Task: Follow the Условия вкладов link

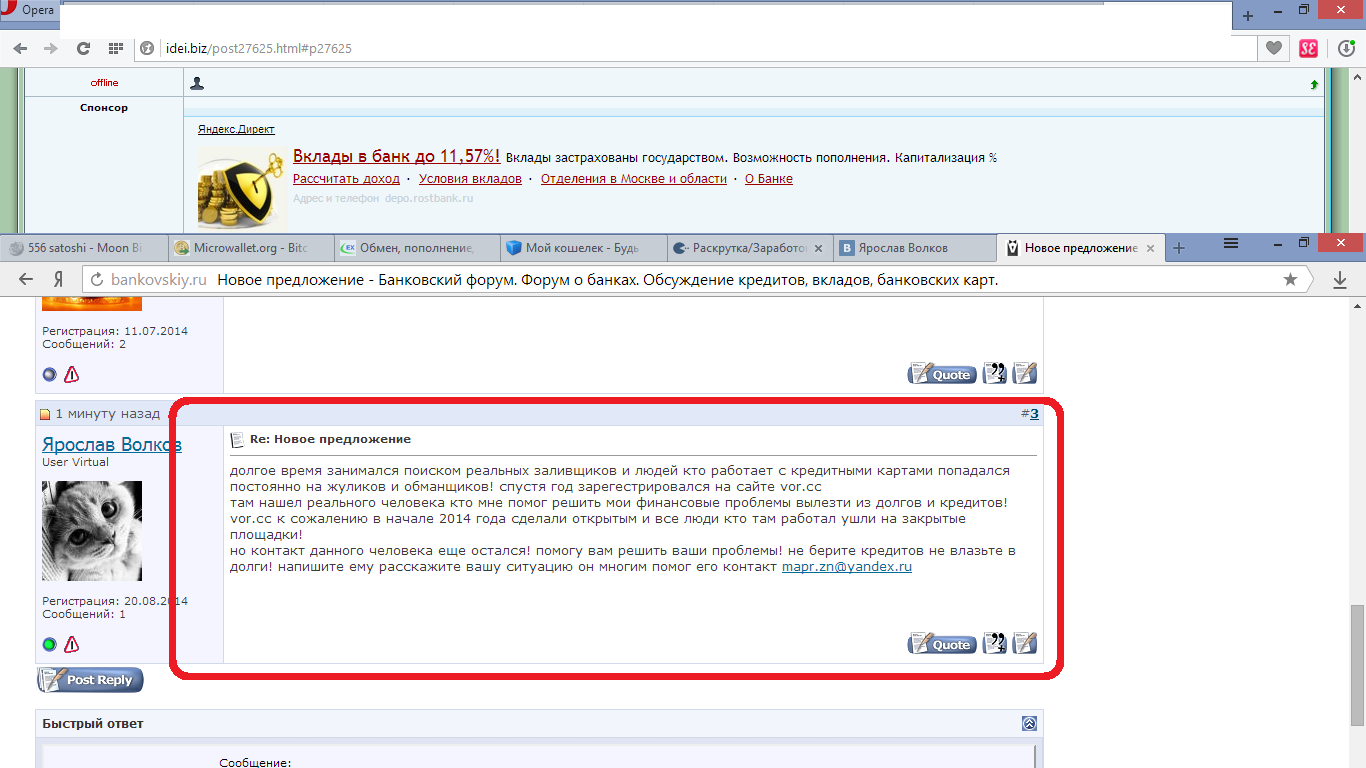Action: [x=470, y=179]
